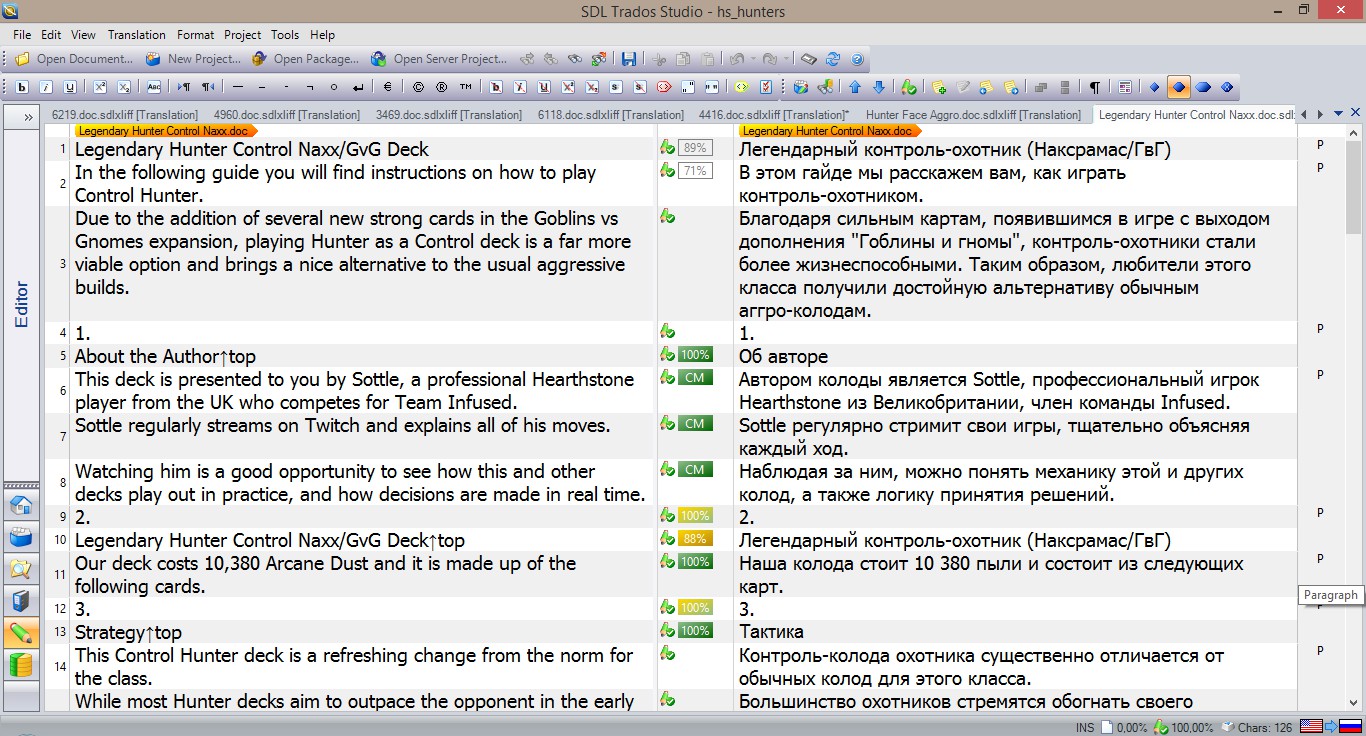This screenshot has height=736, width=1366.
Task: Switch to the 6219.doc.sdlxliff tab
Action: pos(125,115)
